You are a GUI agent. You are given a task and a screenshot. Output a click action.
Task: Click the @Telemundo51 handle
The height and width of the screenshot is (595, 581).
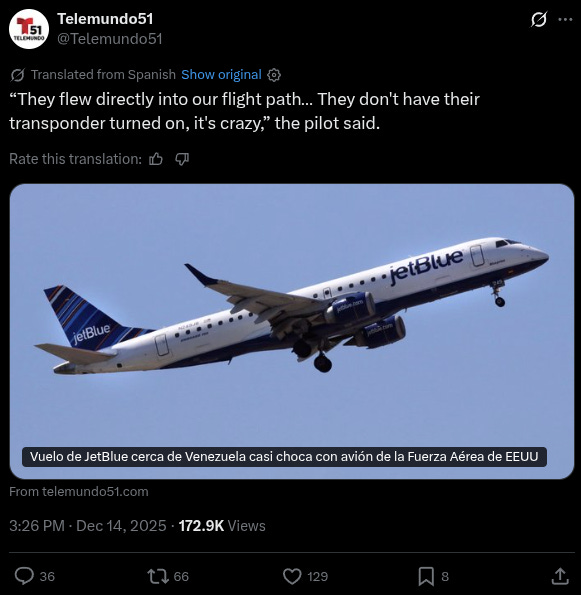(x=110, y=39)
